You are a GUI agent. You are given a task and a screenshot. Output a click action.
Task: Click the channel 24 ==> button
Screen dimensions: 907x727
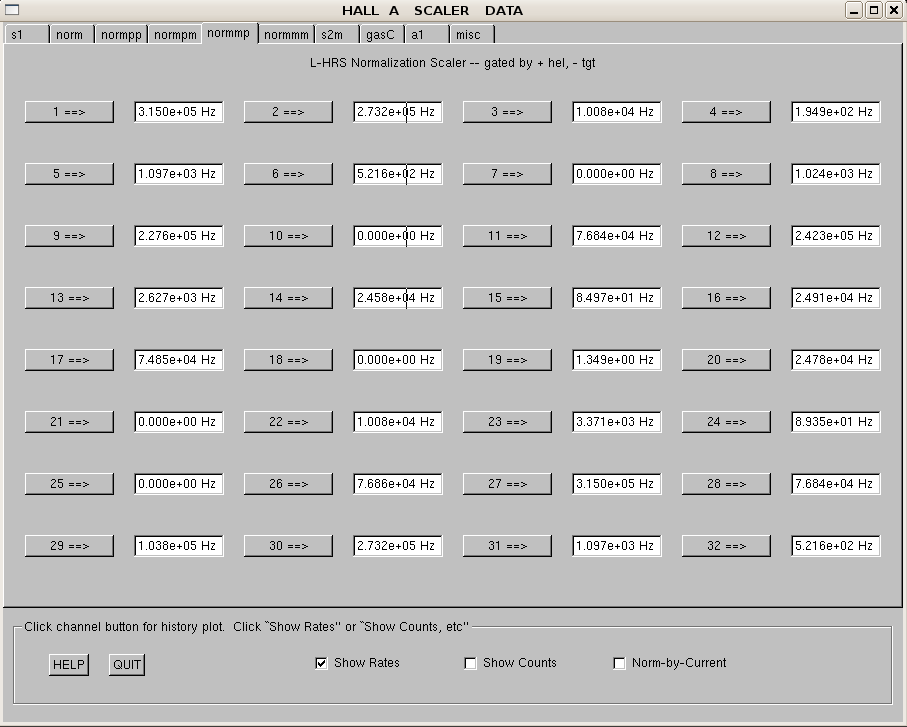point(727,422)
